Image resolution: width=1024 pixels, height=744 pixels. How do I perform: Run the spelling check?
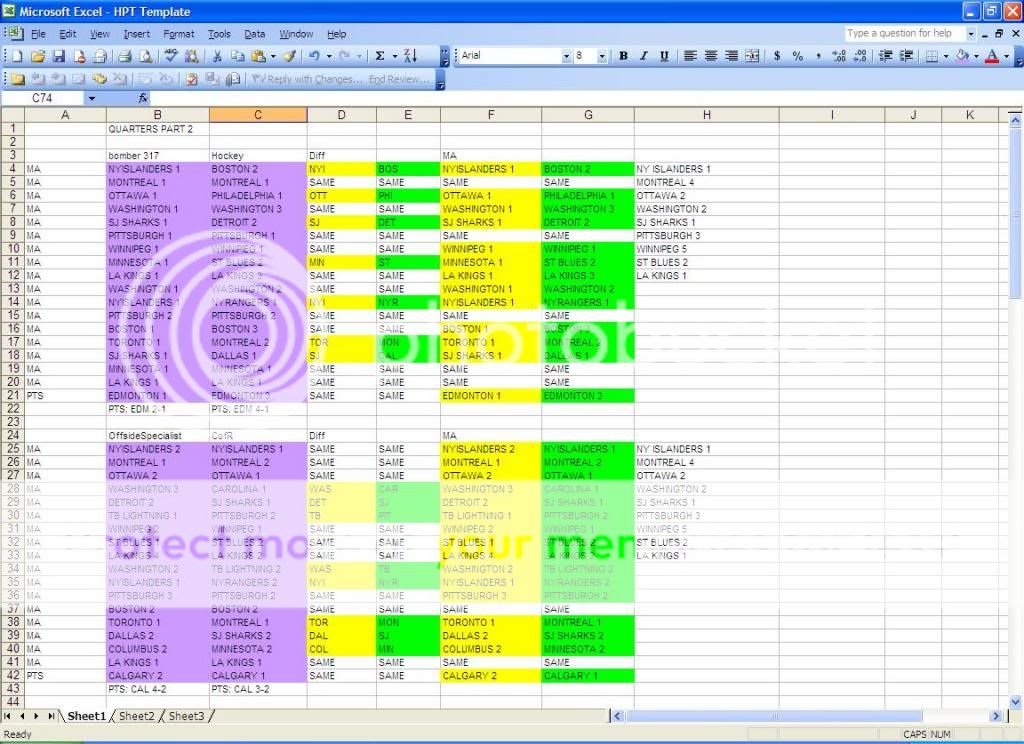(171, 56)
